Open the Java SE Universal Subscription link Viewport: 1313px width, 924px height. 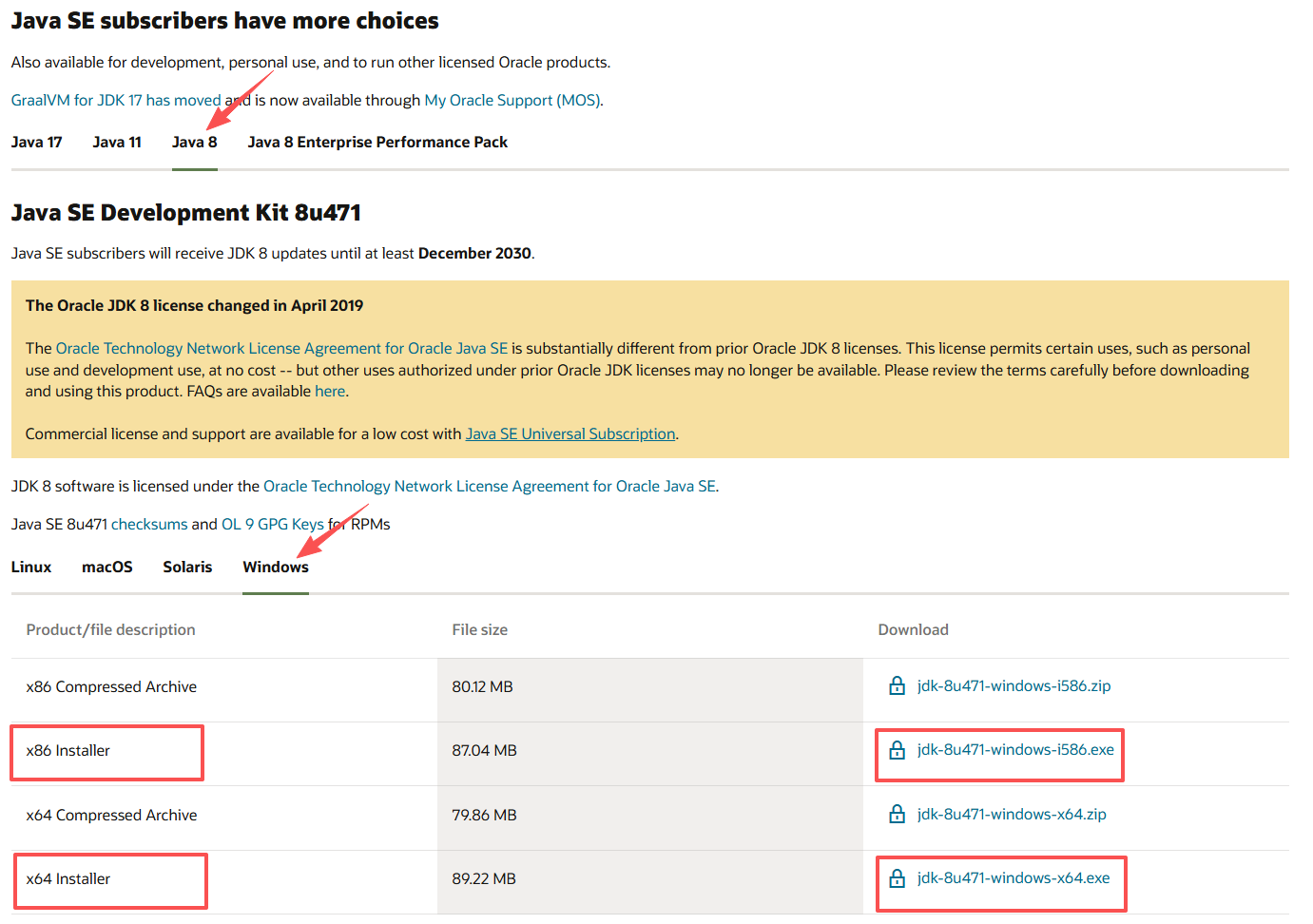tap(570, 433)
